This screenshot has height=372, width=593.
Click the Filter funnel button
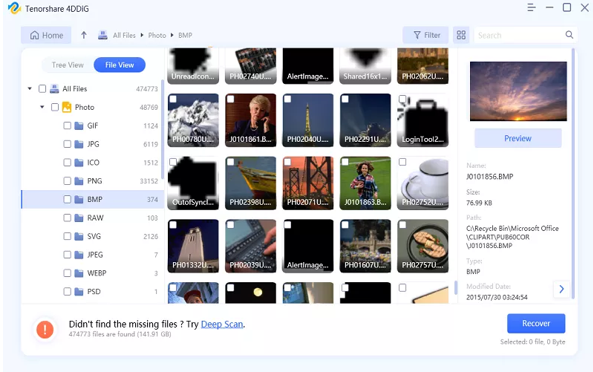pos(426,35)
